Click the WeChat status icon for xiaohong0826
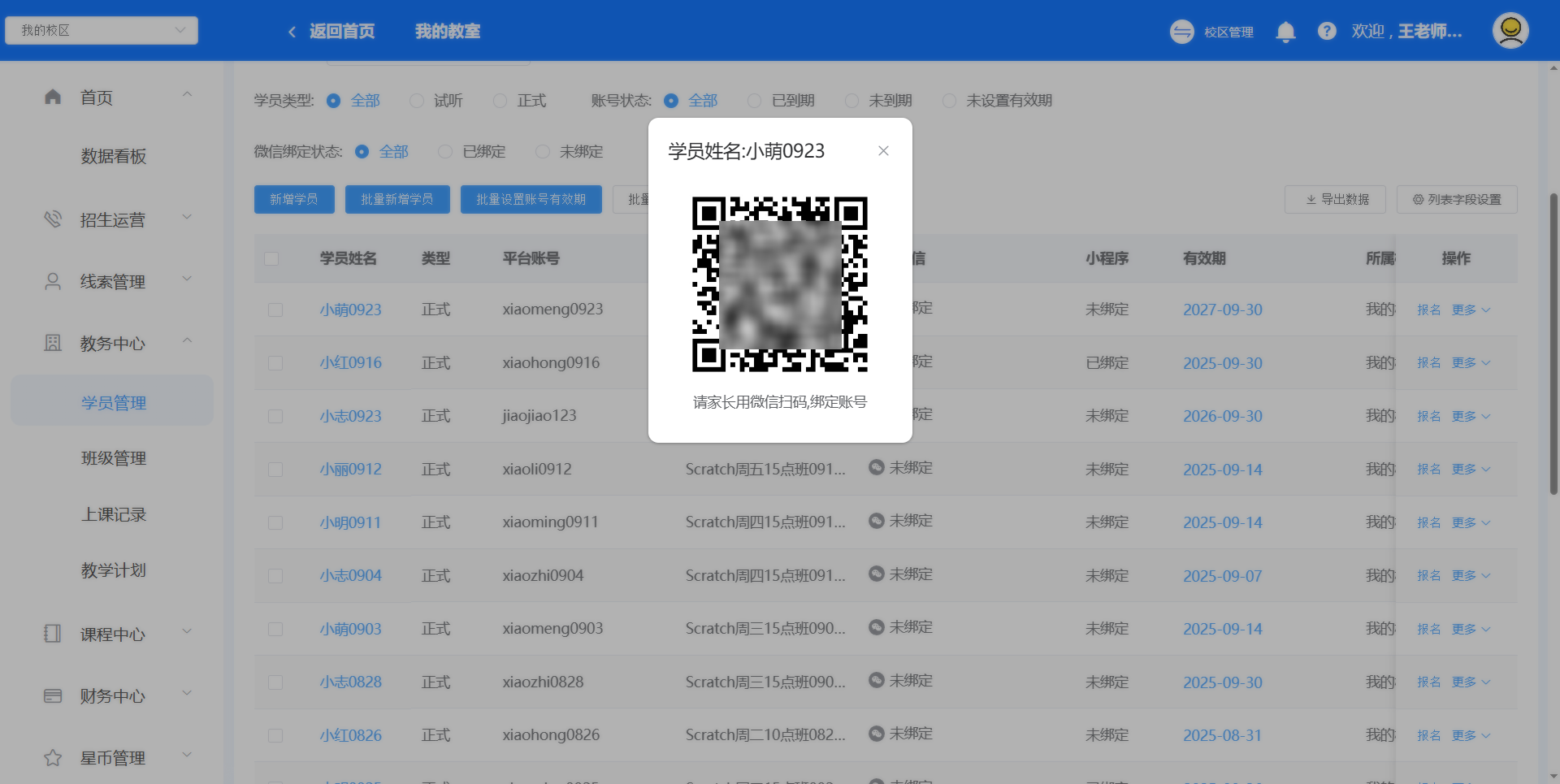The width and height of the screenshot is (1560, 784). pyautogui.click(x=877, y=734)
